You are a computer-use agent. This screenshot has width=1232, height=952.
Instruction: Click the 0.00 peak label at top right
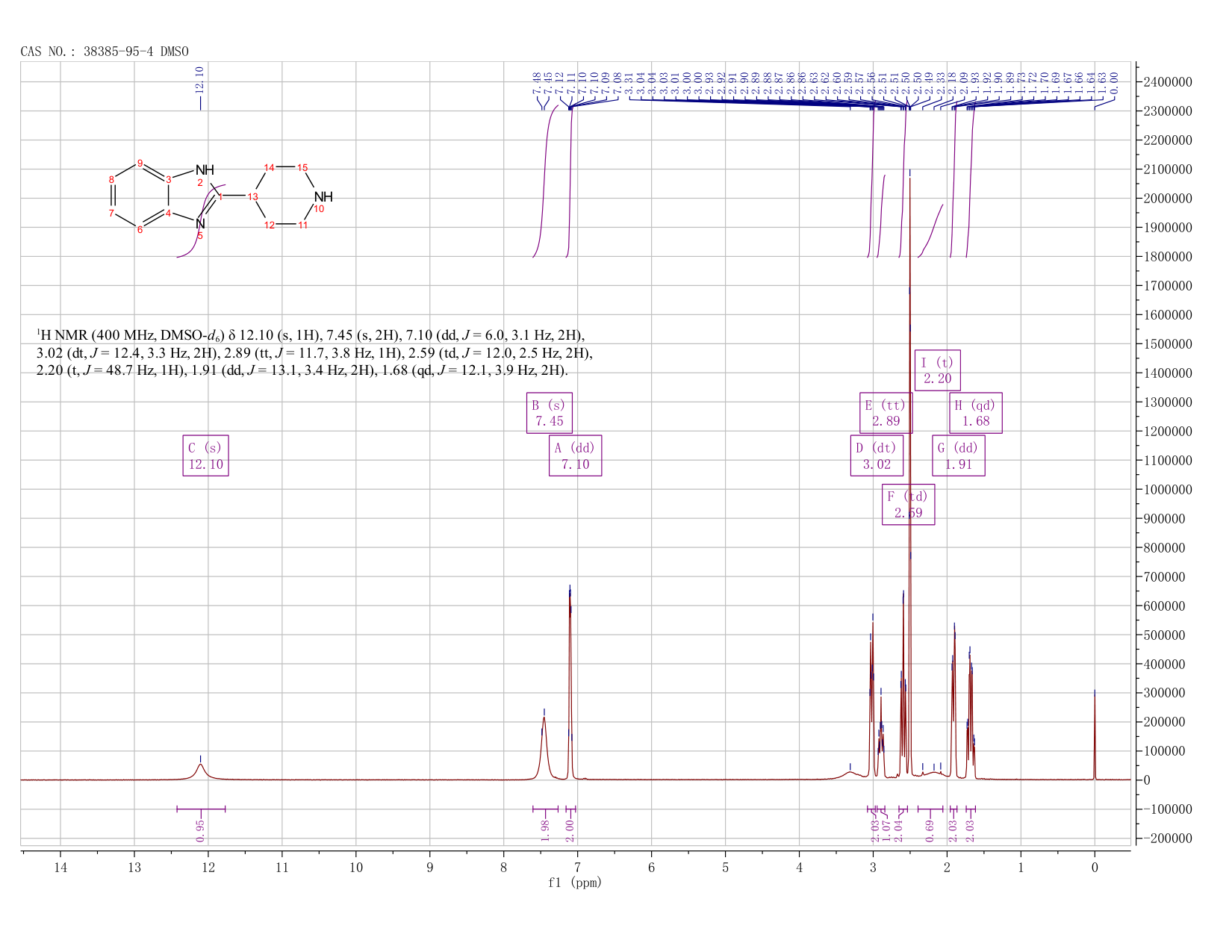click(1114, 83)
